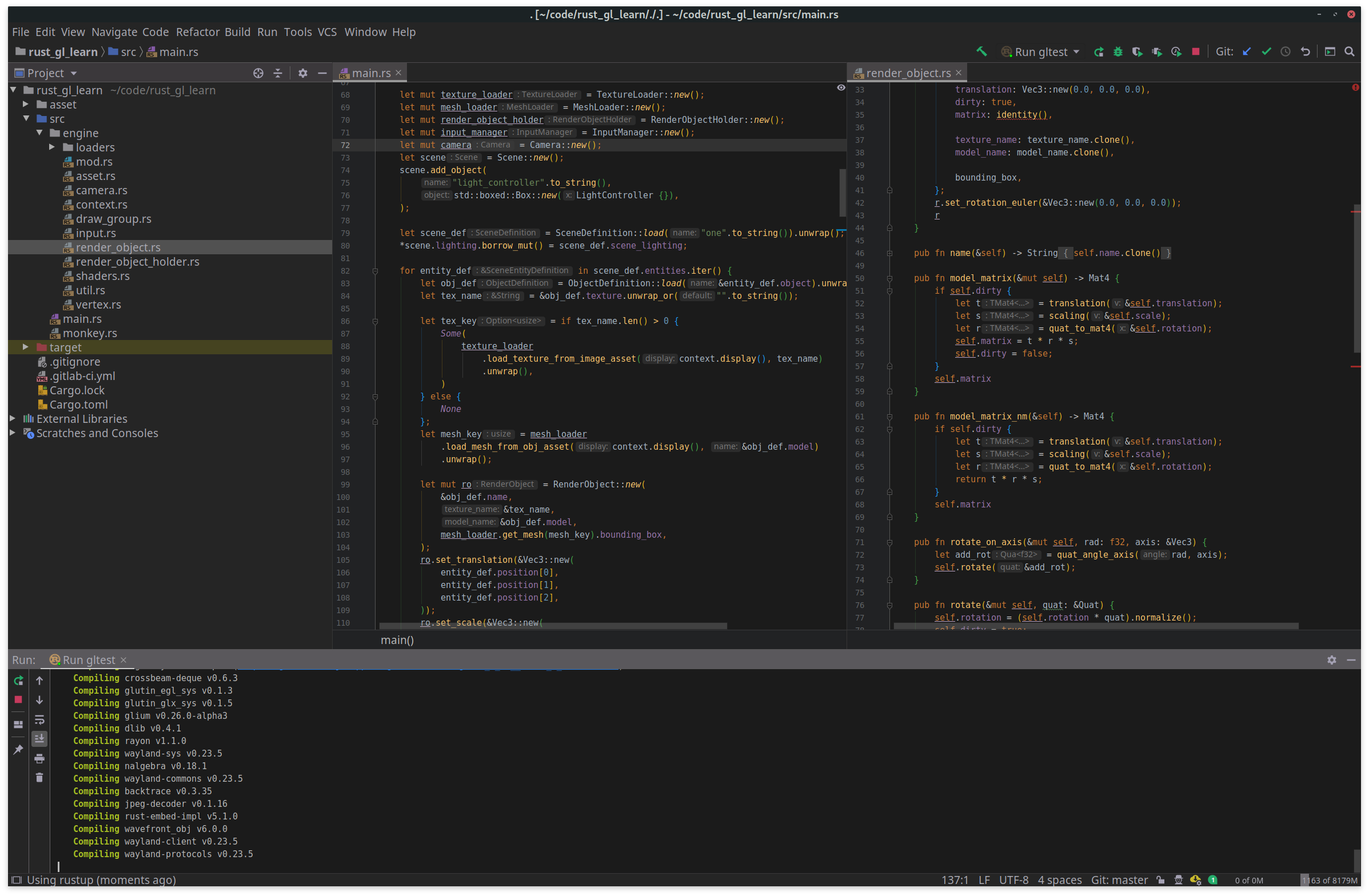Click print icon in Run panel

(x=39, y=758)
